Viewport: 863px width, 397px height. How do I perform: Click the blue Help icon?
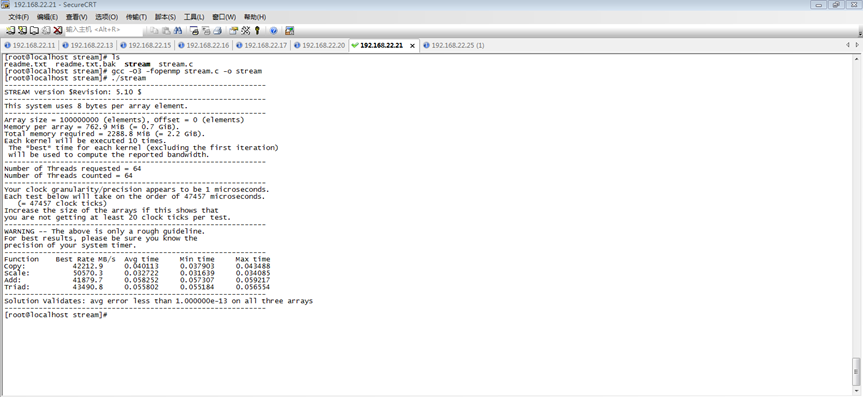coord(274,31)
